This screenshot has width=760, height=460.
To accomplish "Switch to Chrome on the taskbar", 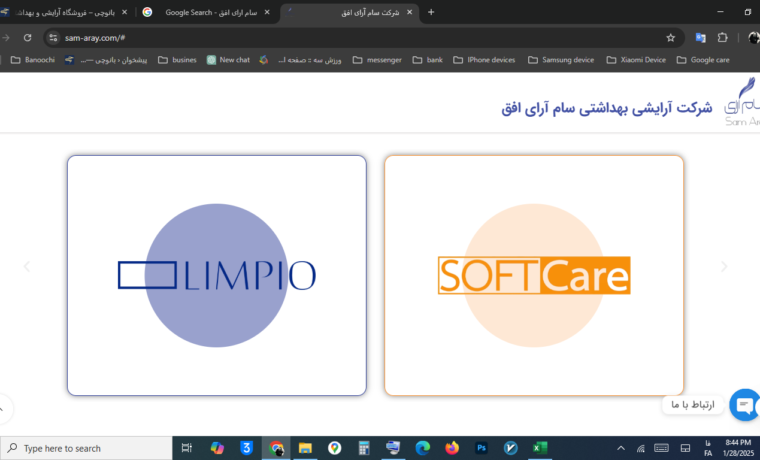I will tap(276, 448).
